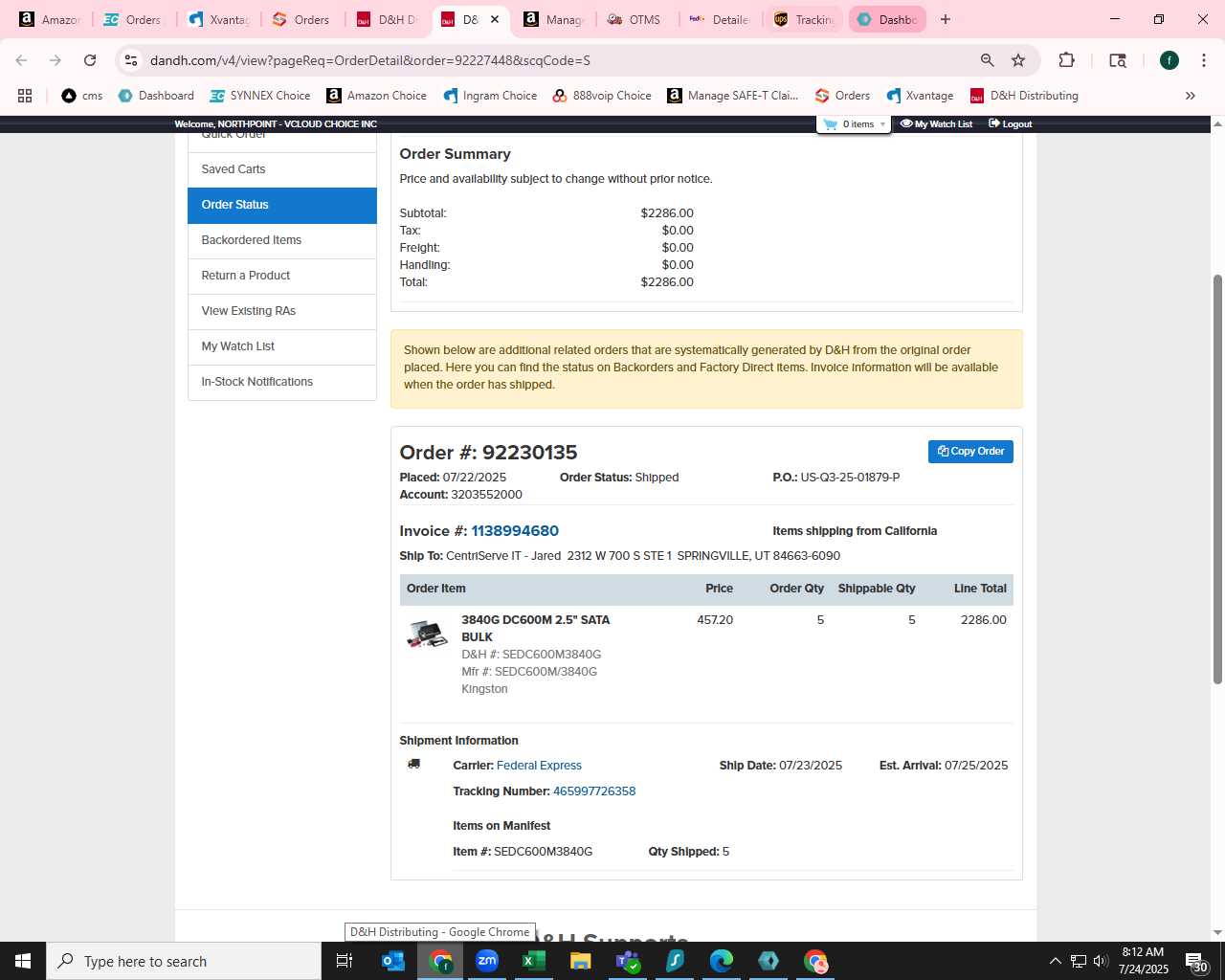Open the 3840G DC600M product title

535,629
